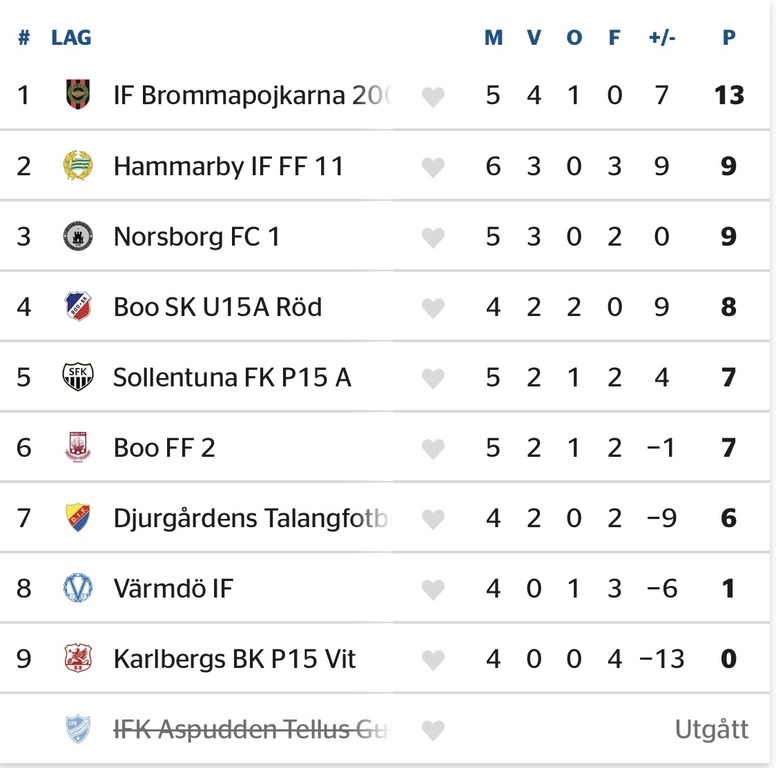Viewport: 776px width, 768px height.
Task: Click the Boo SK club crest
Action: [78, 306]
